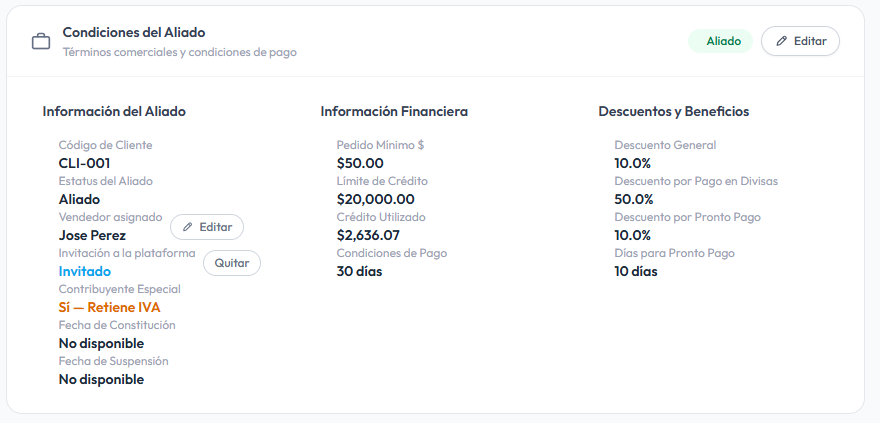The height and width of the screenshot is (423, 880).
Task: Click the Vendedor asignado label
Action: tap(111, 217)
